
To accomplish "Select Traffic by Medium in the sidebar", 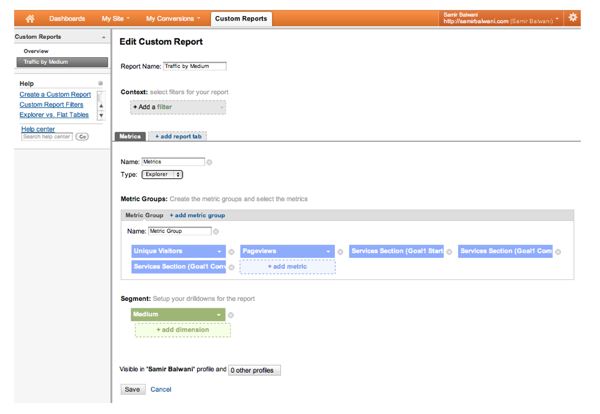I will 62,62.
